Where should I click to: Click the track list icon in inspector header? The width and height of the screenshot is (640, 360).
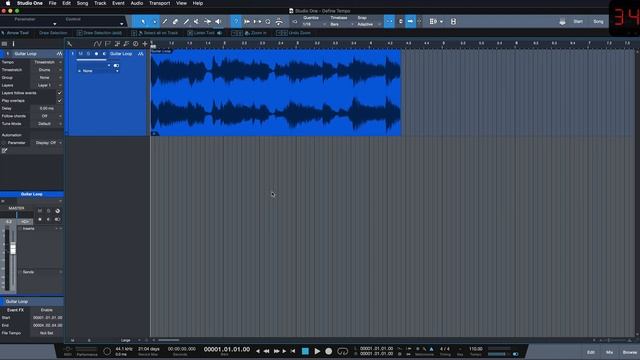tap(4, 44)
